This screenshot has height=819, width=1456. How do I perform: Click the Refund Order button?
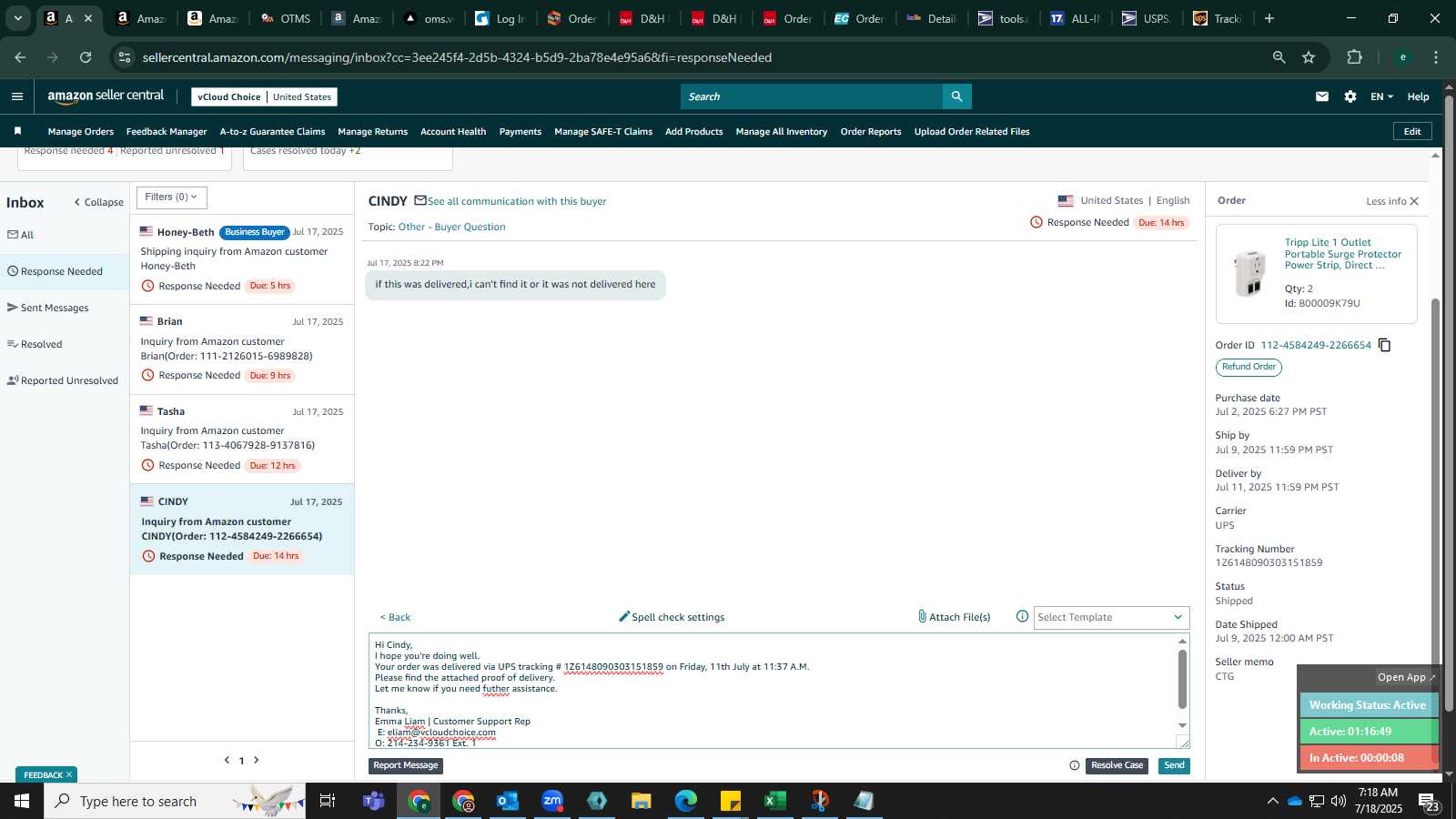tap(1249, 368)
